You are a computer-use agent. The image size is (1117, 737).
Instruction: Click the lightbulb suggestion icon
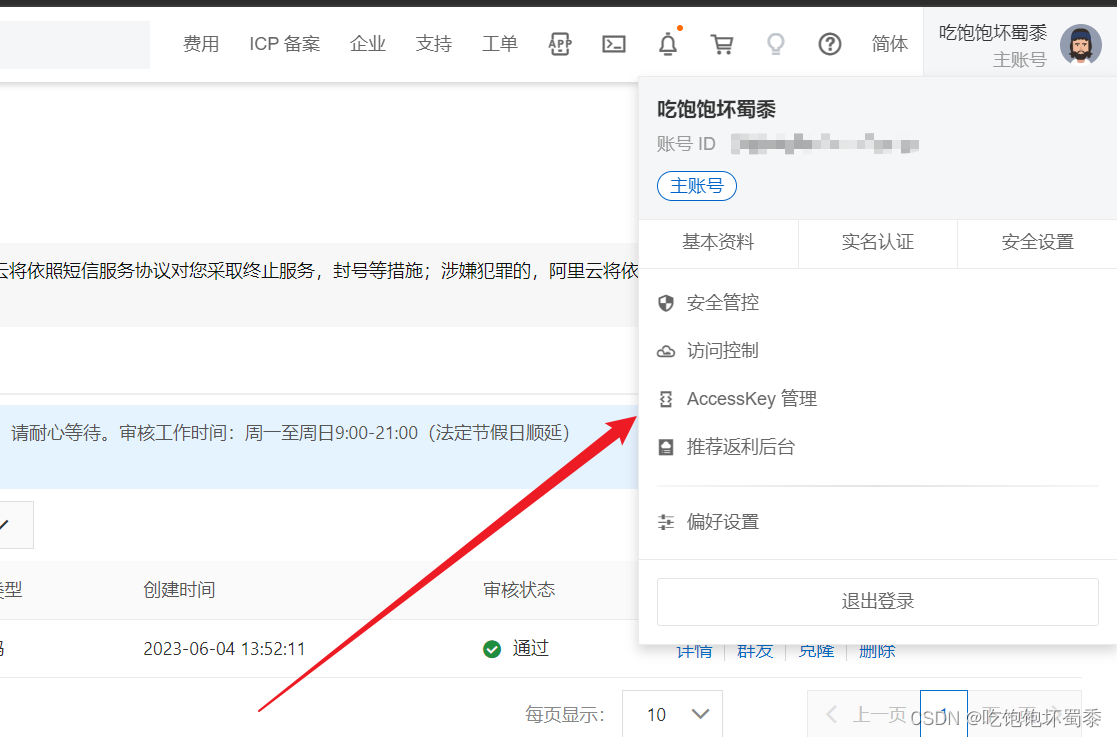coord(776,44)
